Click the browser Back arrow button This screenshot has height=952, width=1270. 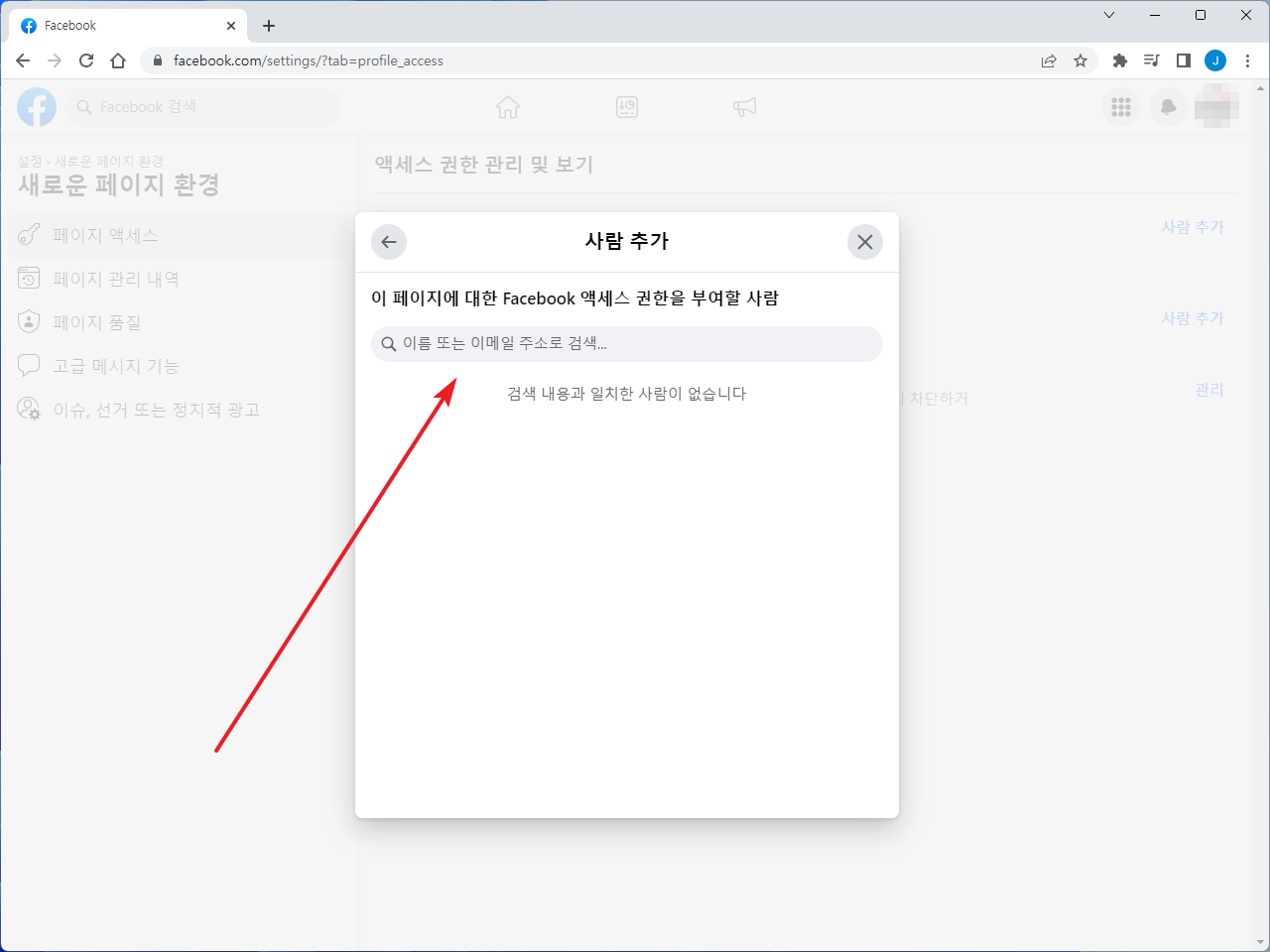click(x=23, y=60)
